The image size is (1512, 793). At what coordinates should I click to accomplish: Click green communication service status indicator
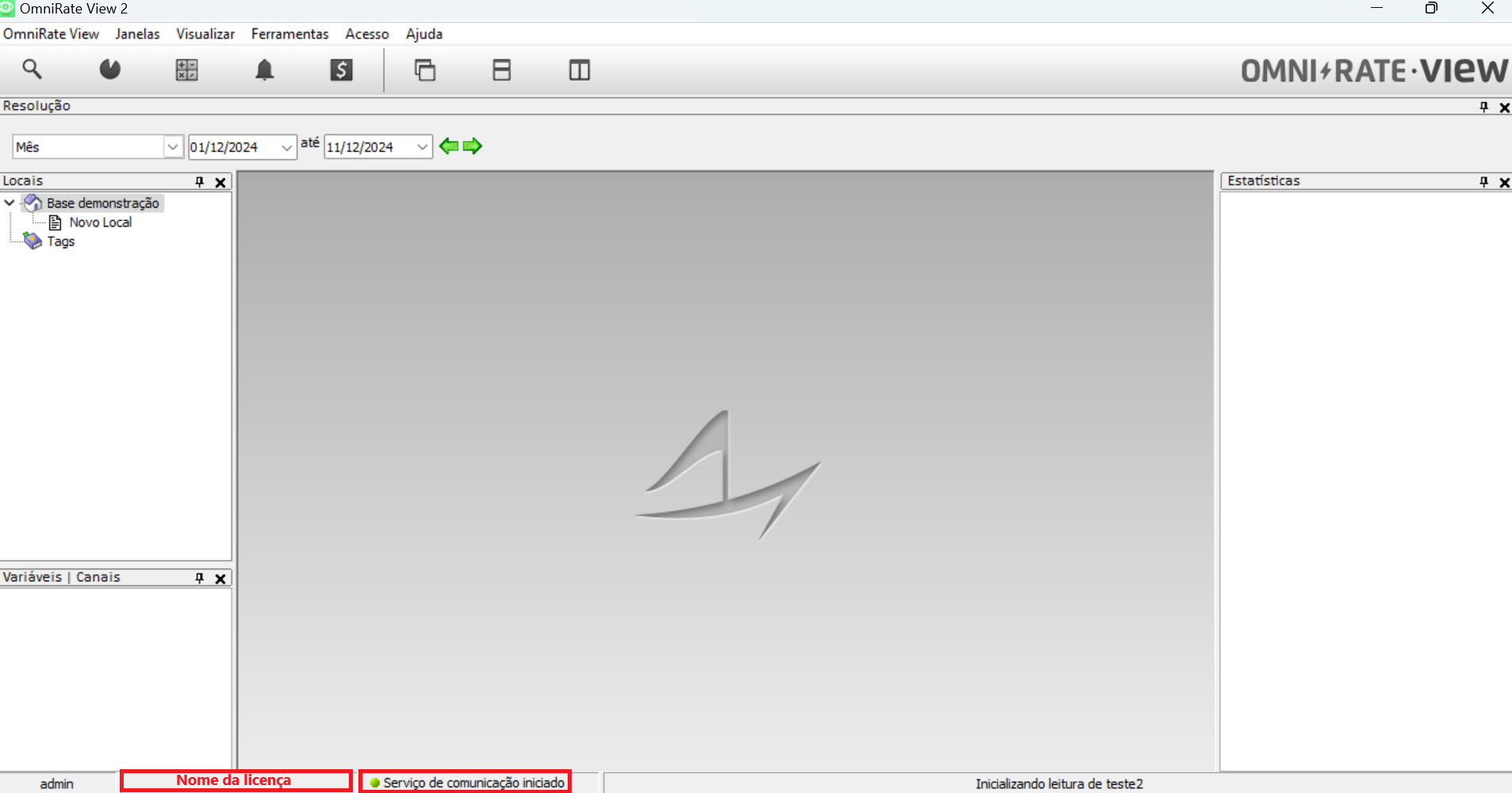tap(375, 783)
